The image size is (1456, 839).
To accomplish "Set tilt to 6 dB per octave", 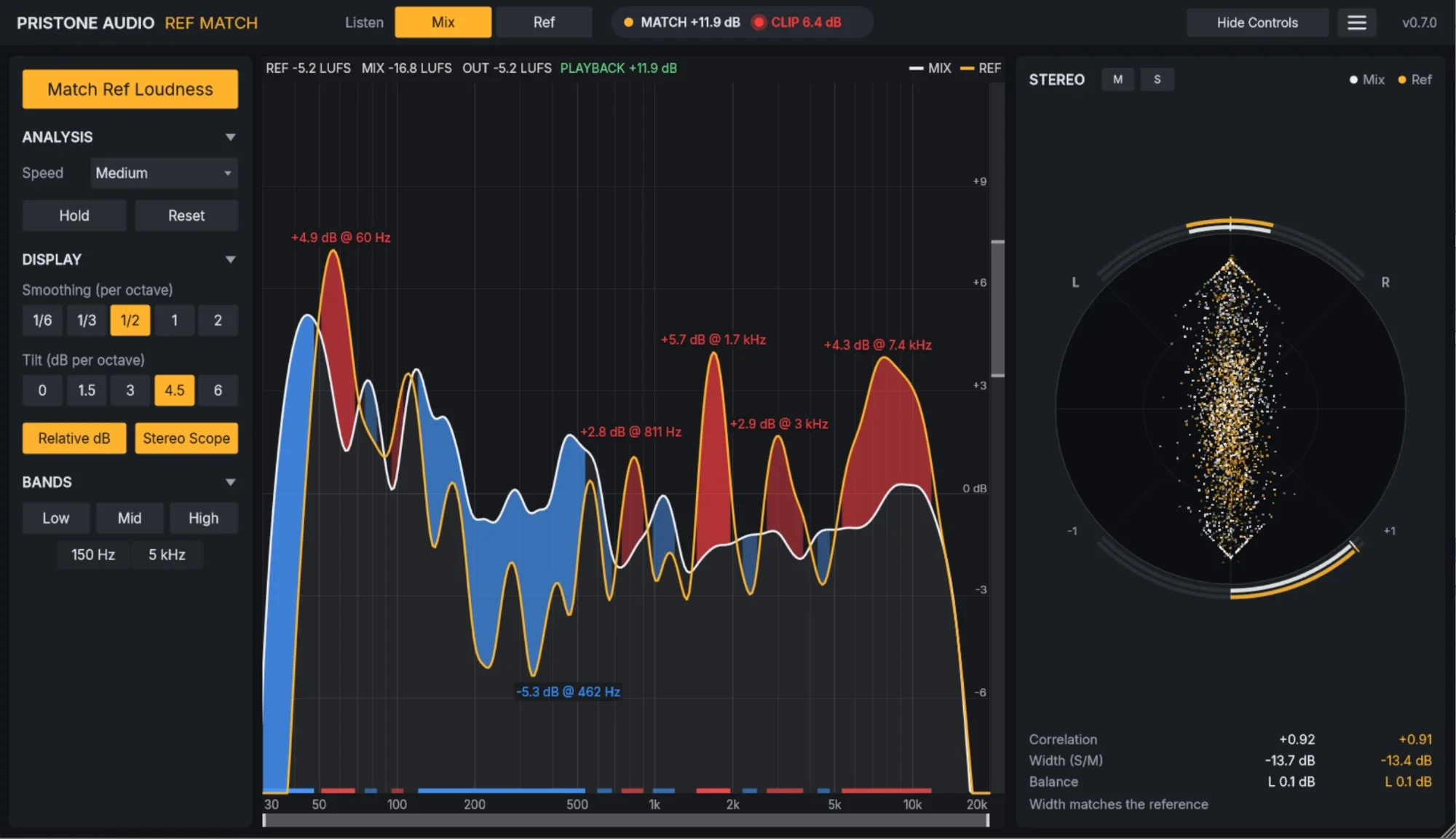I will coord(218,390).
